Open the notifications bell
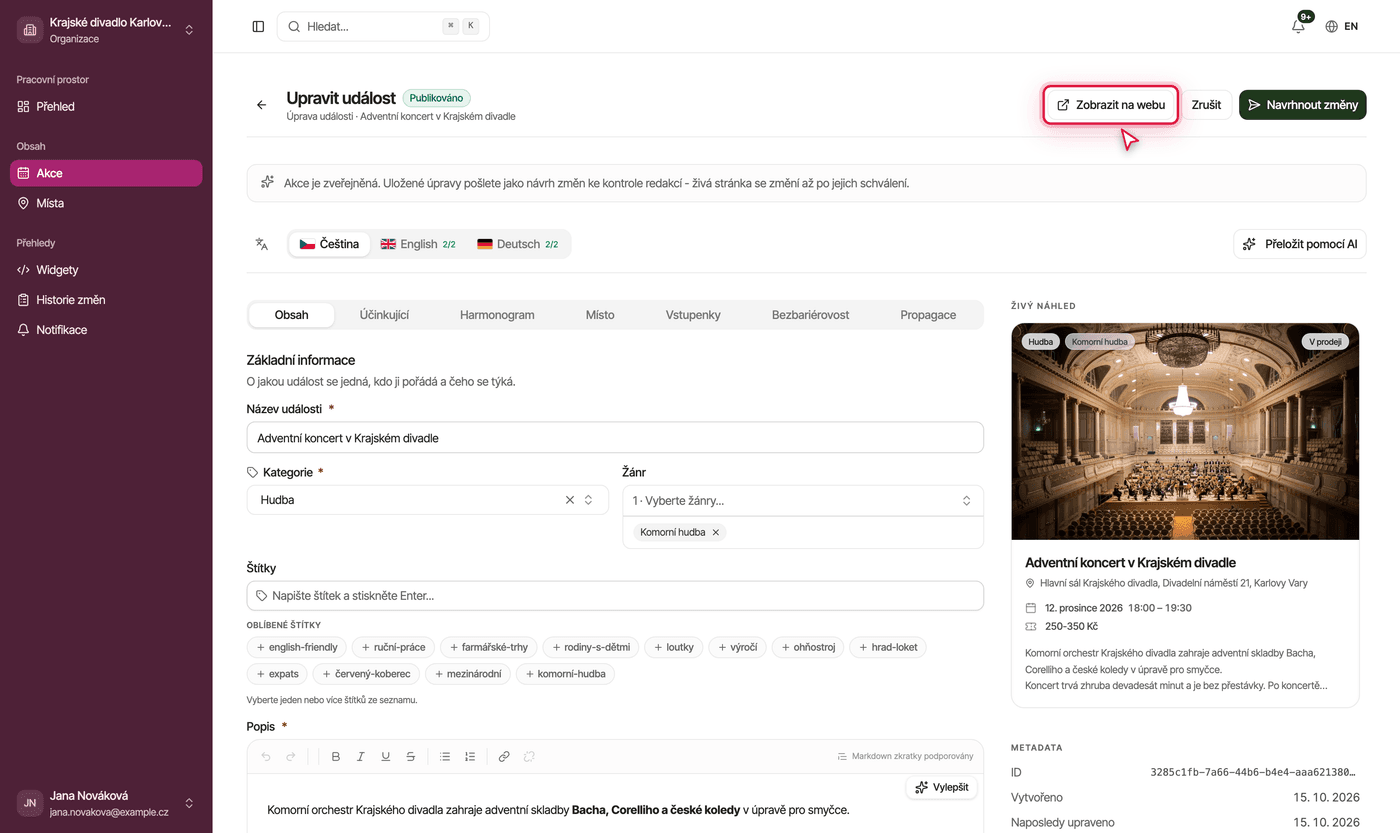 pyautogui.click(x=1298, y=27)
